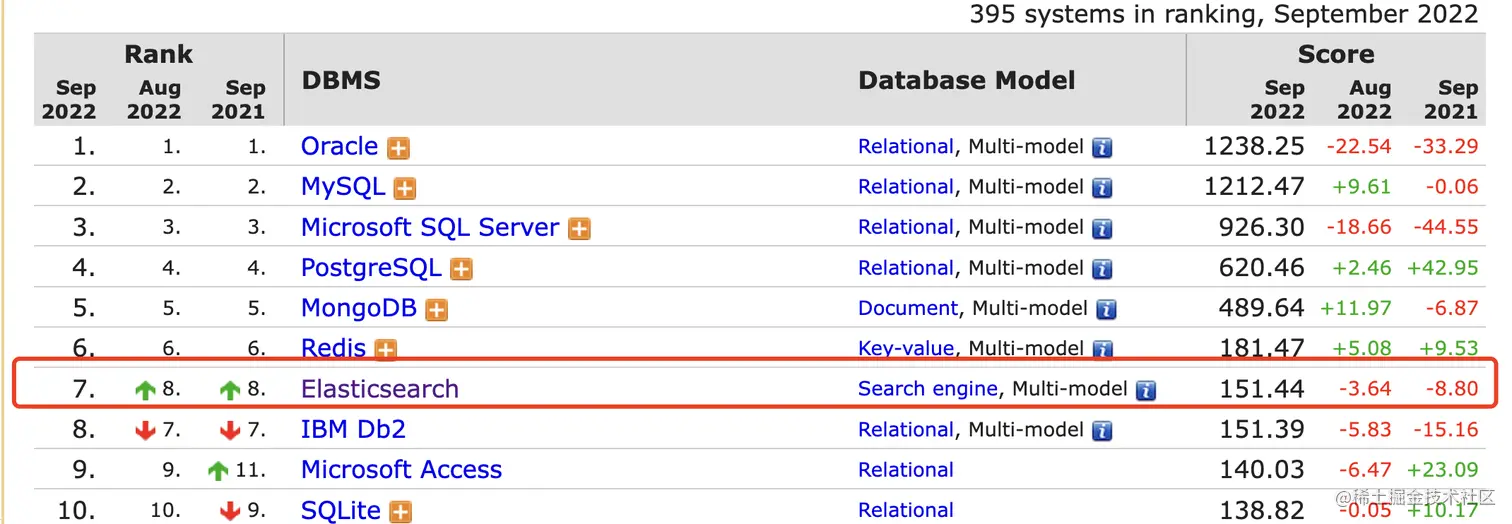Open Relational model link in PostgreSQL's row
The width and height of the screenshot is (1512, 524).
[906, 268]
